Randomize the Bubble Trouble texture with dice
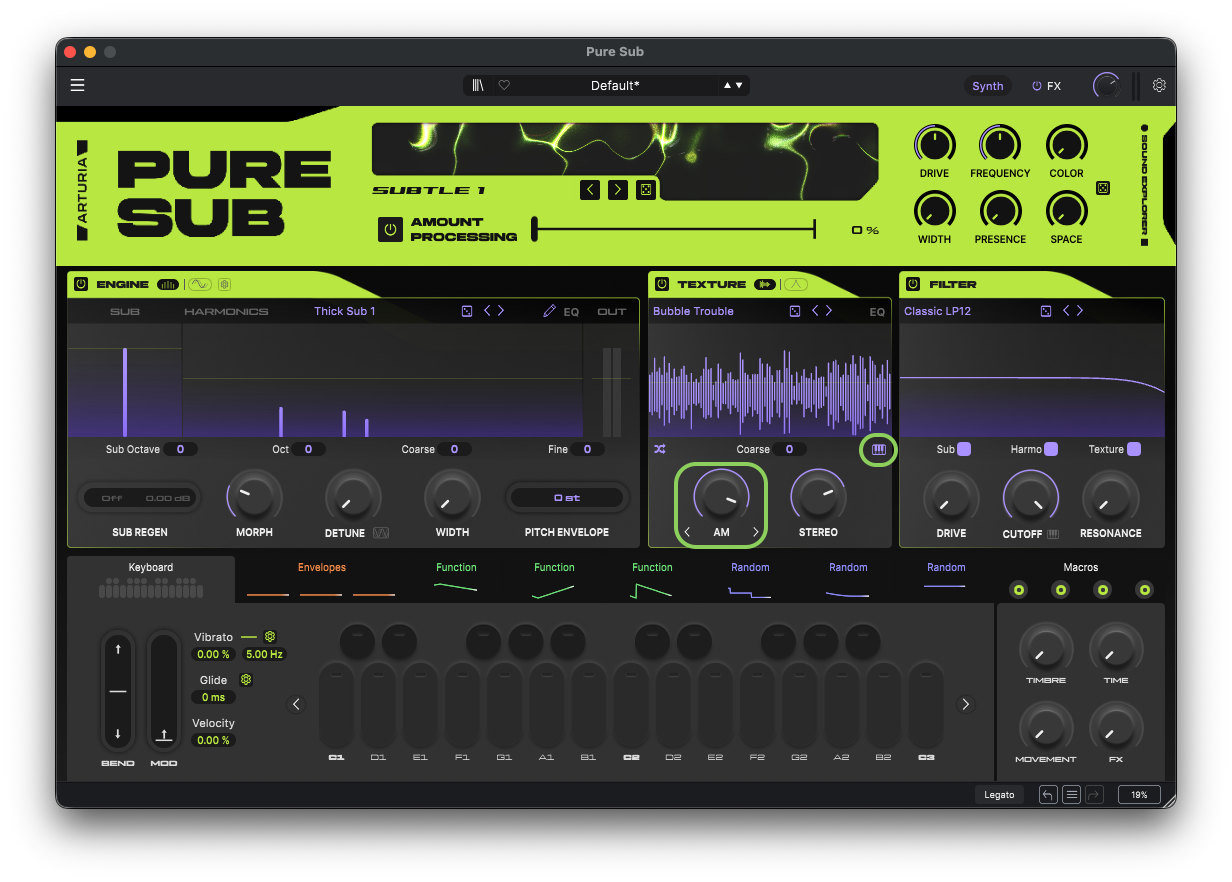The height and width of the screenshot is (882, 1232). 795,311
